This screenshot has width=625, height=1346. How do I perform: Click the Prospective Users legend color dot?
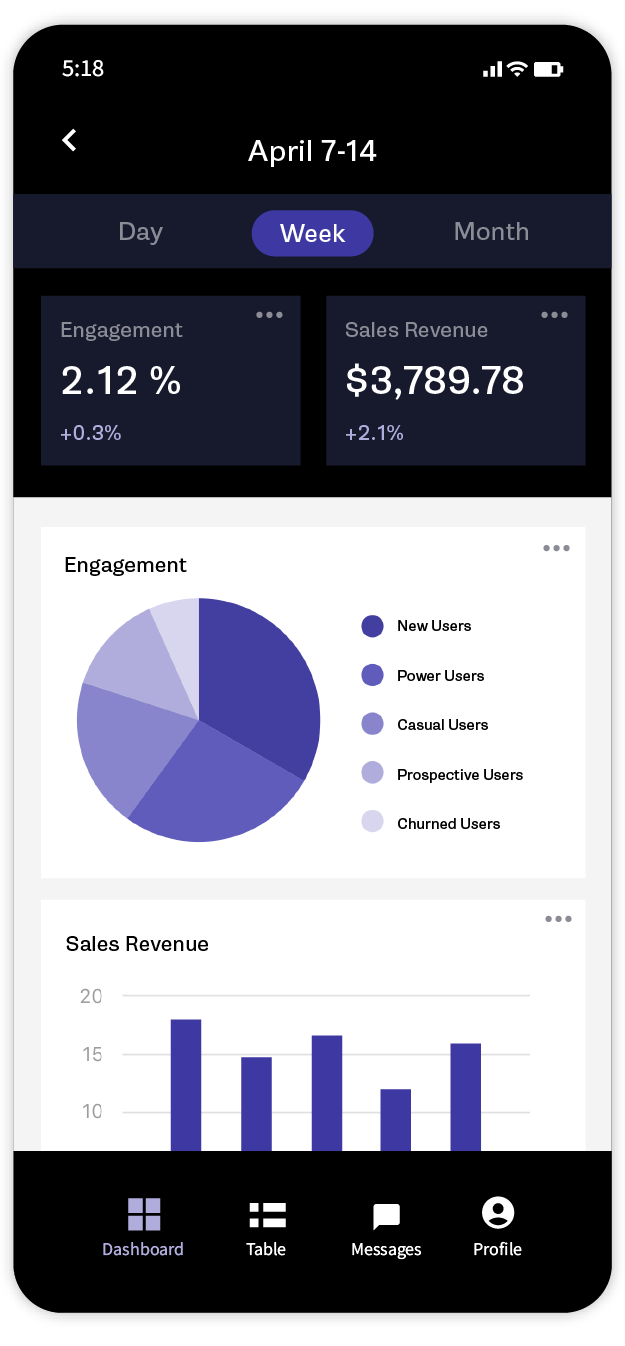coord(372,773)
